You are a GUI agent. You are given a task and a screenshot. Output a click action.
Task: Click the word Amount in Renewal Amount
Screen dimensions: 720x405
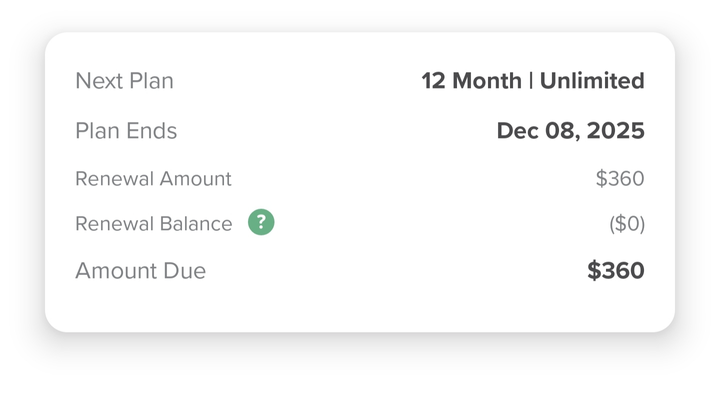195,179
